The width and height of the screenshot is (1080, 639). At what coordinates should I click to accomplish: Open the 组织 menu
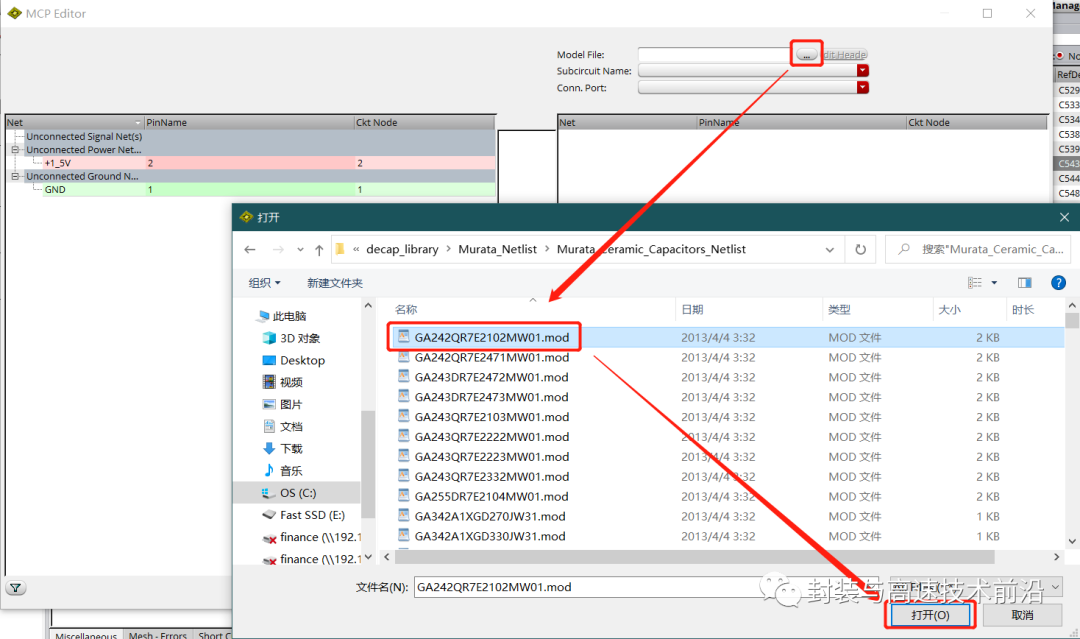click(264, 283)
